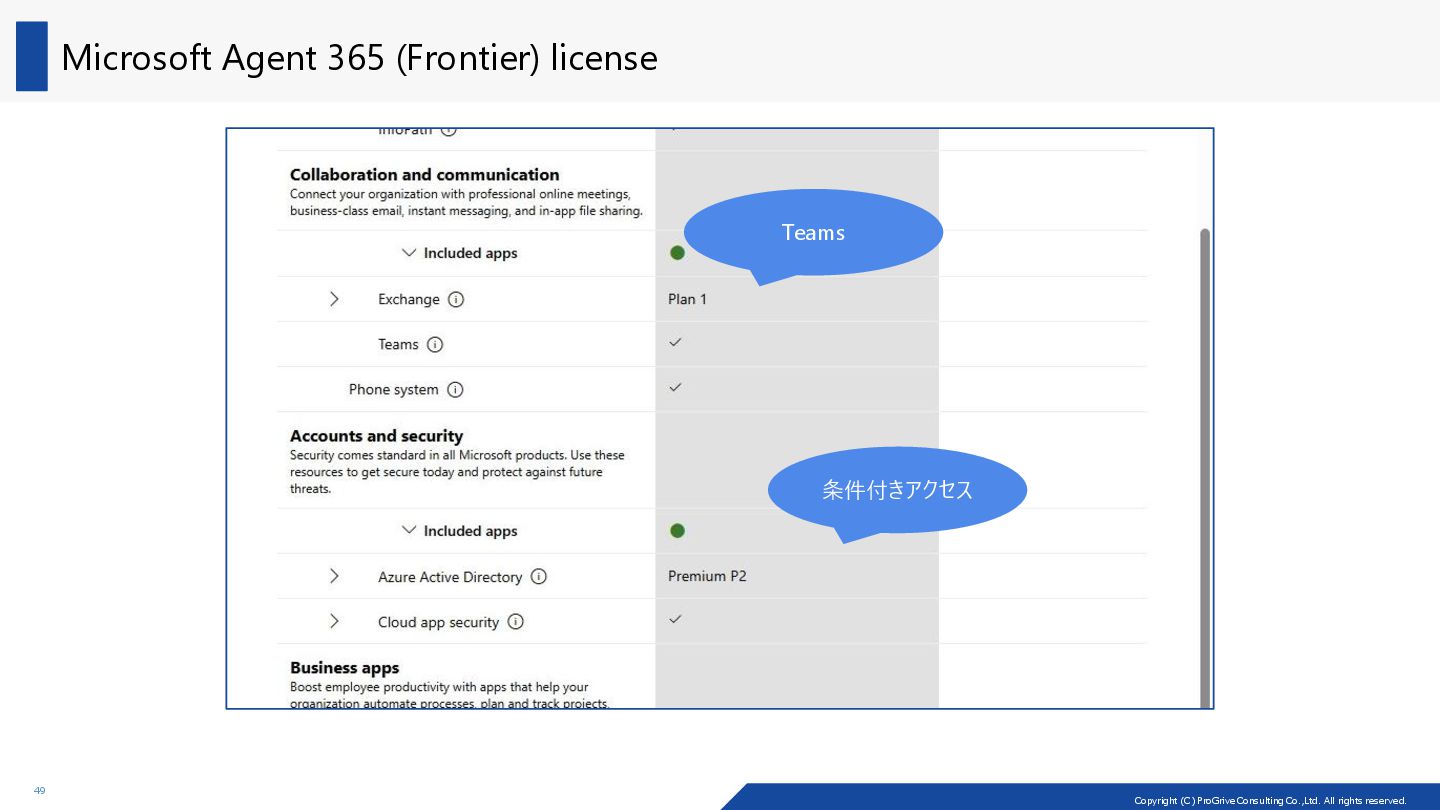Click the green dot in Accounts Included apps row
The height and width of the screenshot is (810, 1440).
(x=677, y=530)
